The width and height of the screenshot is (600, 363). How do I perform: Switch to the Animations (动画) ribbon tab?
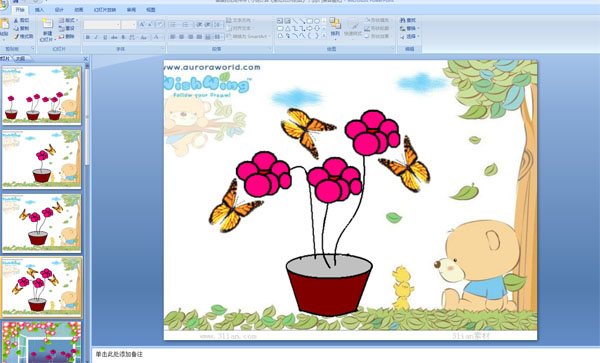79,10
